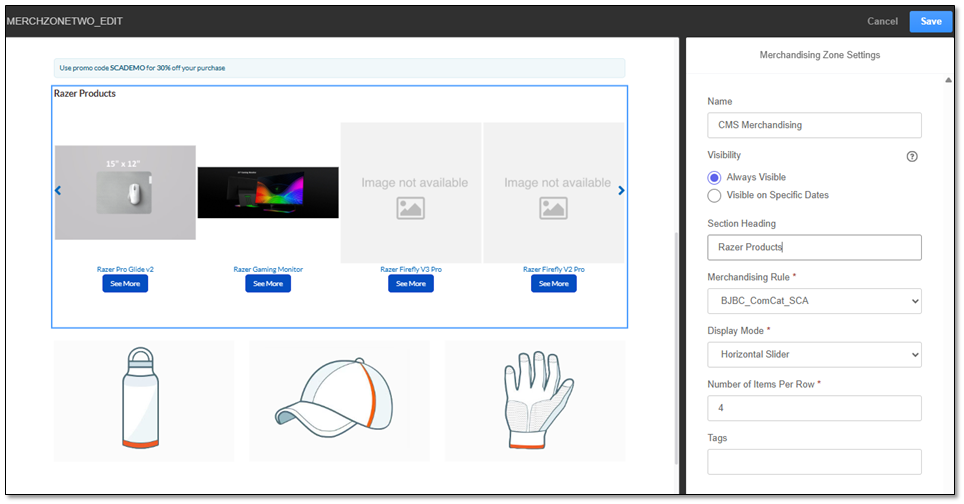Click See More under Razer Pro Glide v2

pos(125,283)
